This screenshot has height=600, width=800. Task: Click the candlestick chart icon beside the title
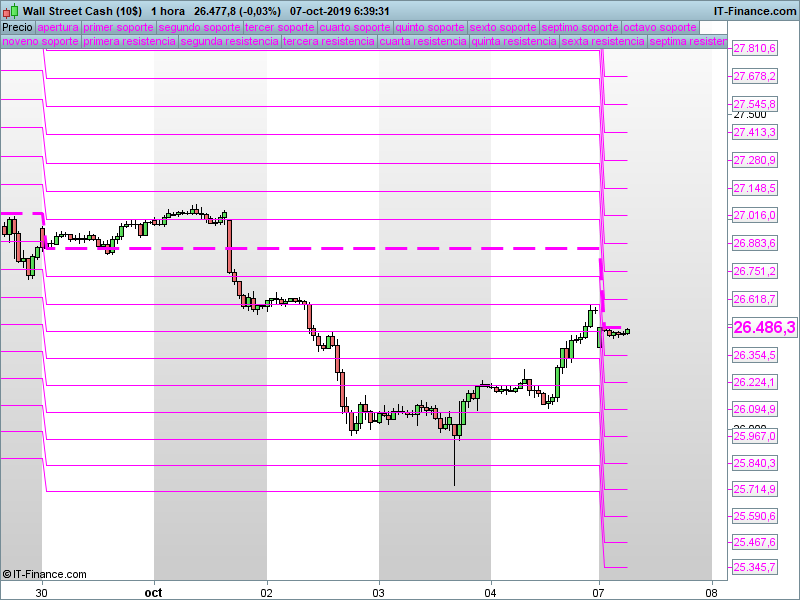coord(11,11)
